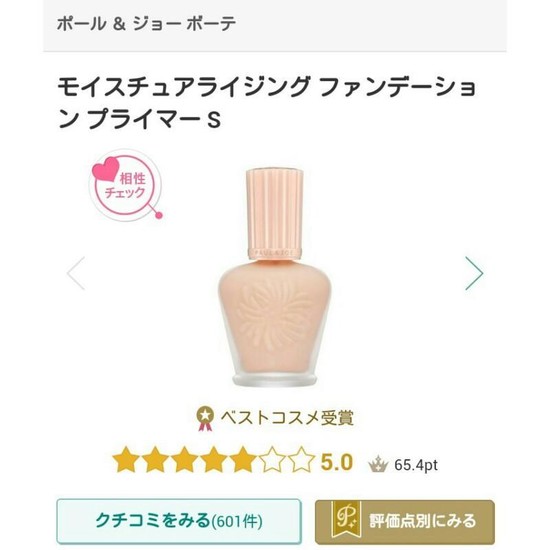Click the crown ranking points icon

pyautogui.click(x=378, y=464)
